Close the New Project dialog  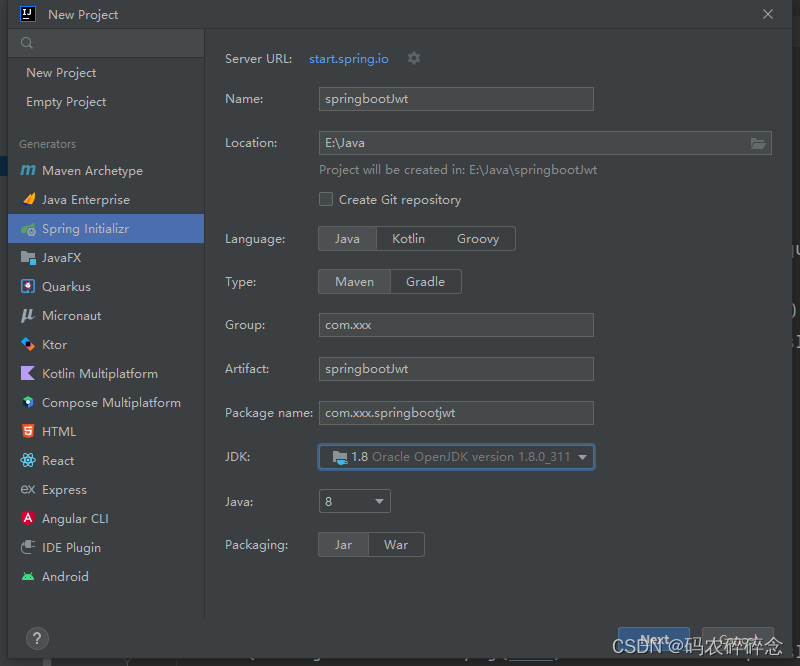point(768,14)
